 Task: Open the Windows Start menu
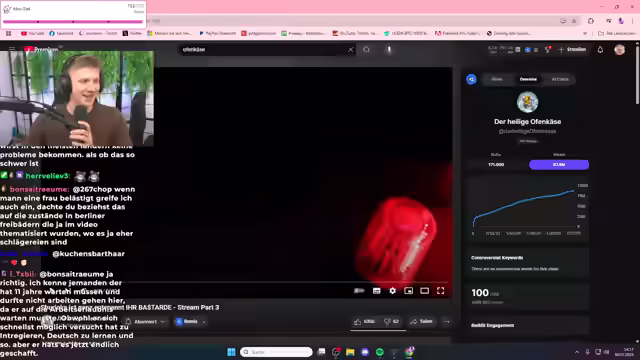(231, 352)
